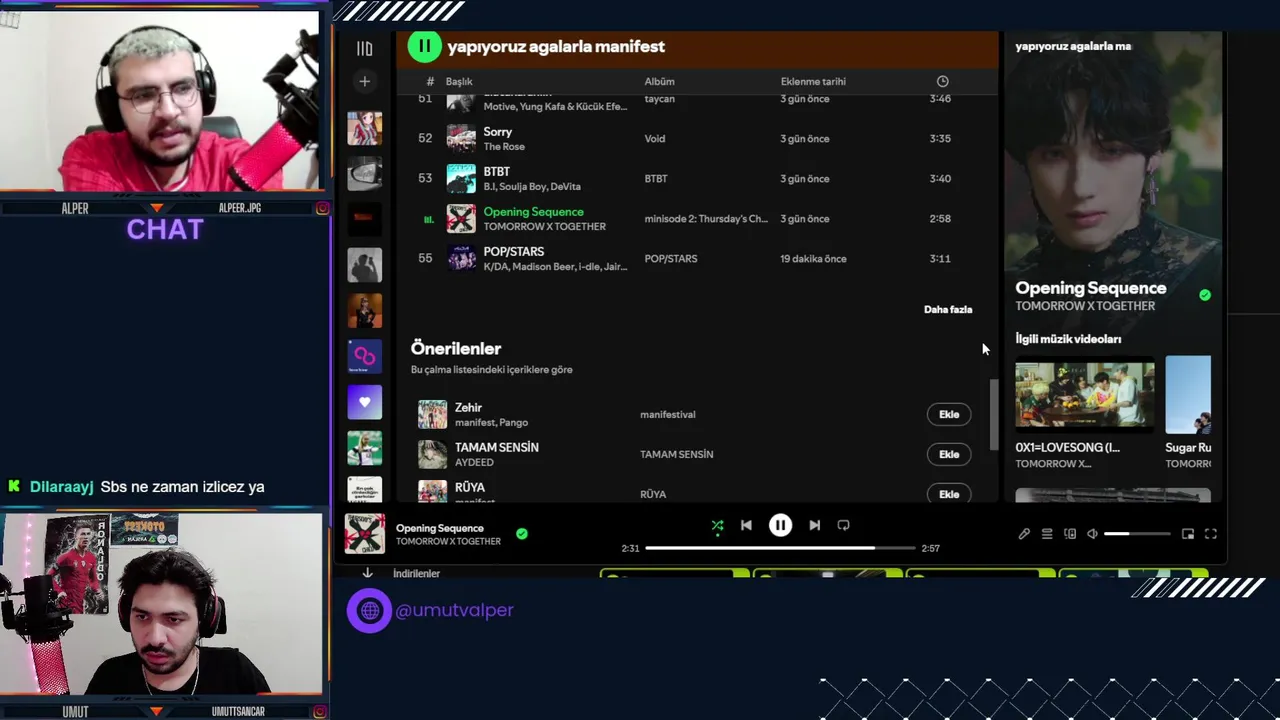
Task: Select the POP/STARS track title
Action: pos(514,252)
